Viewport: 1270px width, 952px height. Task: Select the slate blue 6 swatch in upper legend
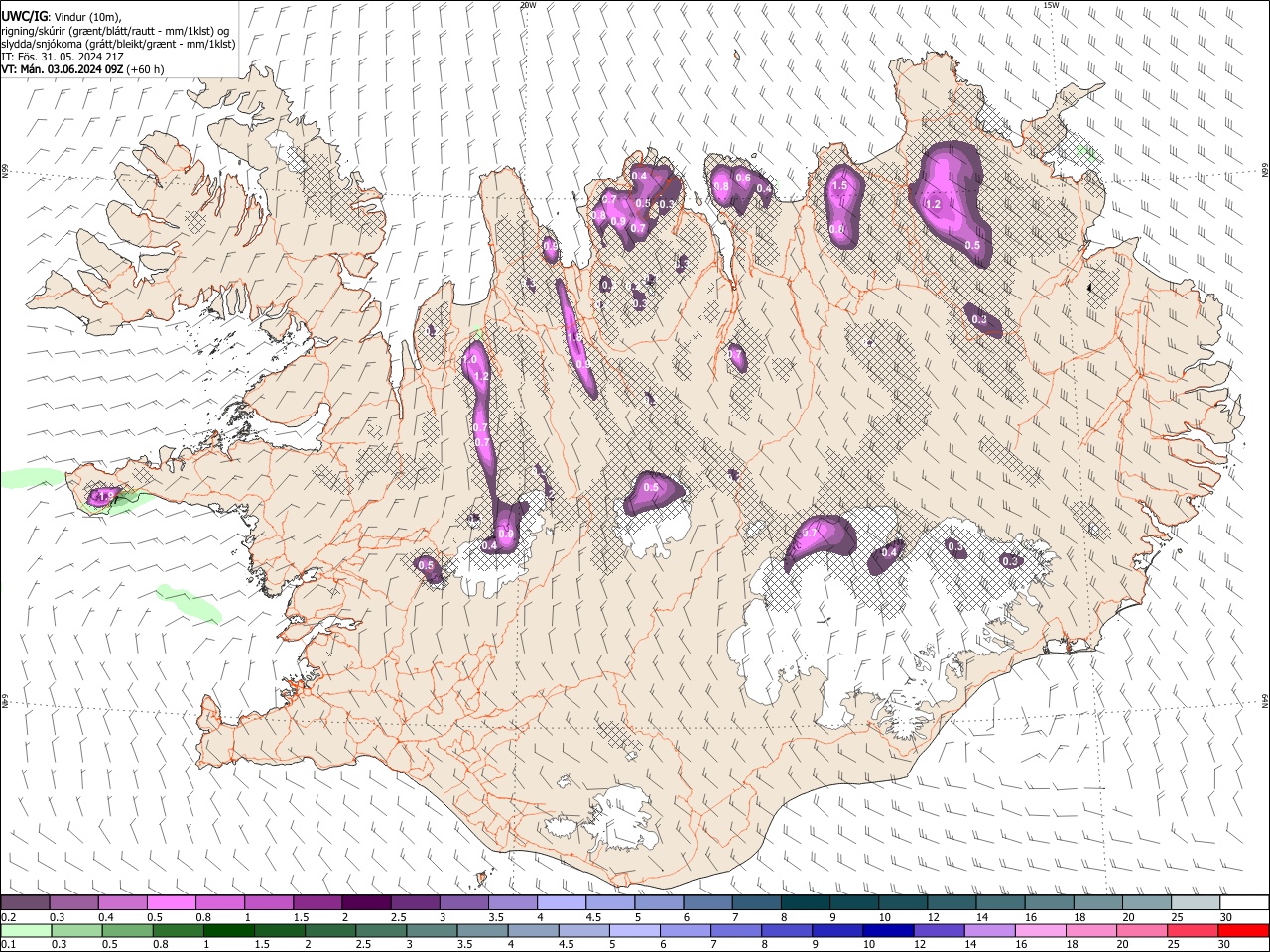point(707,903)
